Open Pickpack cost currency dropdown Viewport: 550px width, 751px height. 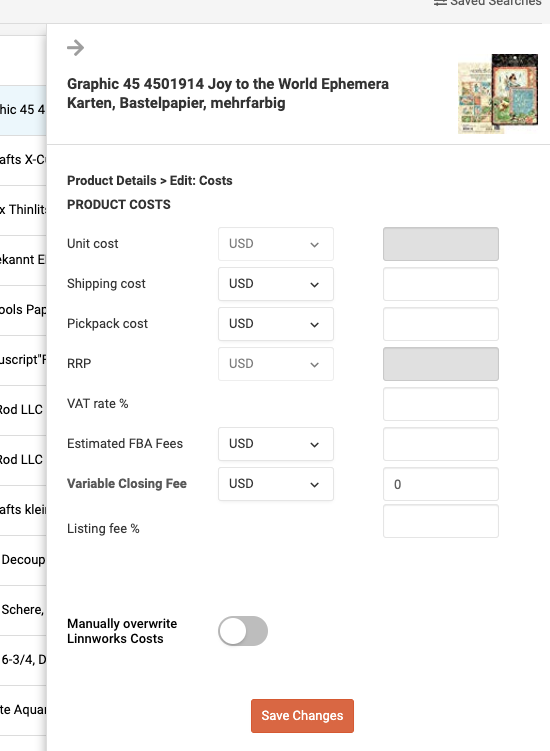coord(276,324)
